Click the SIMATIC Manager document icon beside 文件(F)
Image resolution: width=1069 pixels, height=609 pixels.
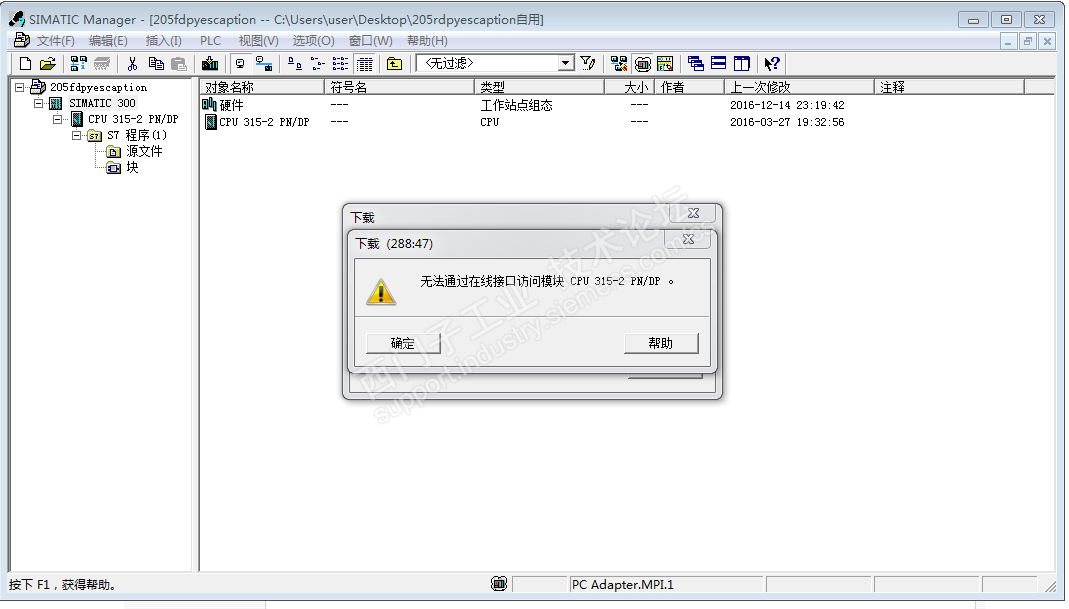point(22,41)
